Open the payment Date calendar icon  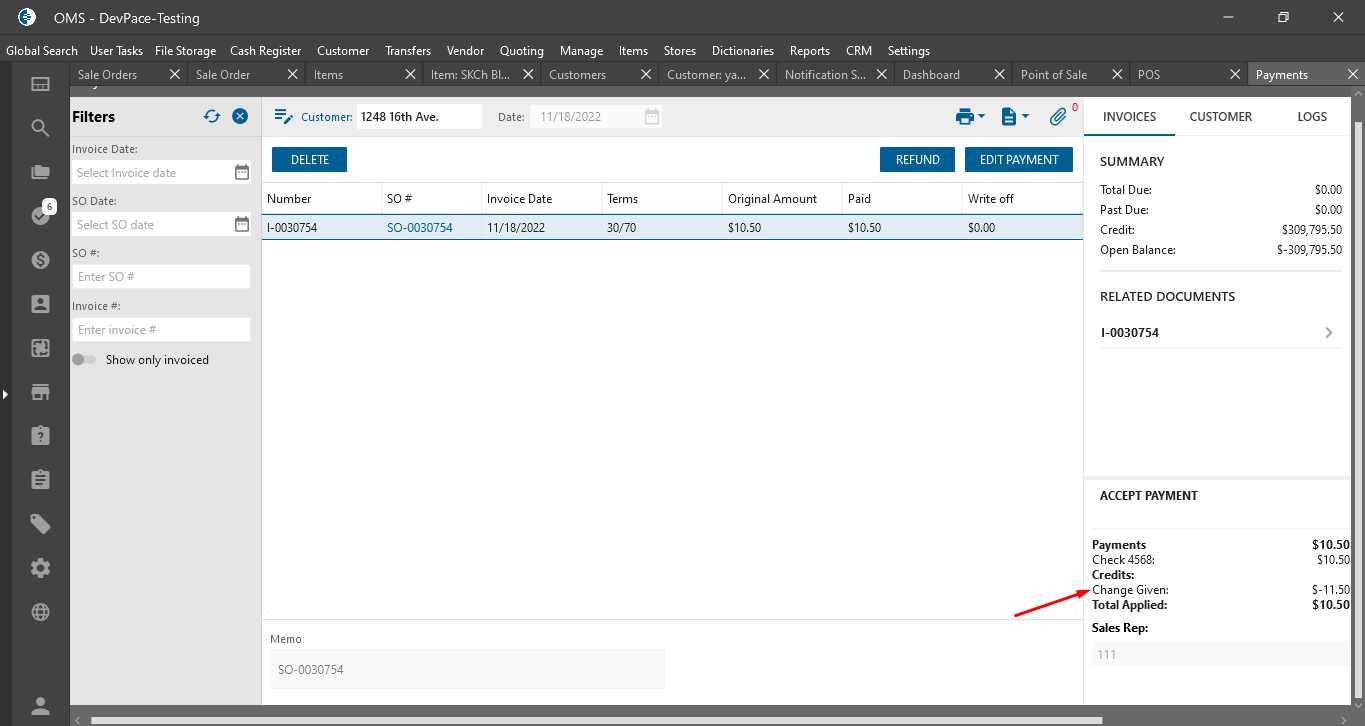point(652,117)
